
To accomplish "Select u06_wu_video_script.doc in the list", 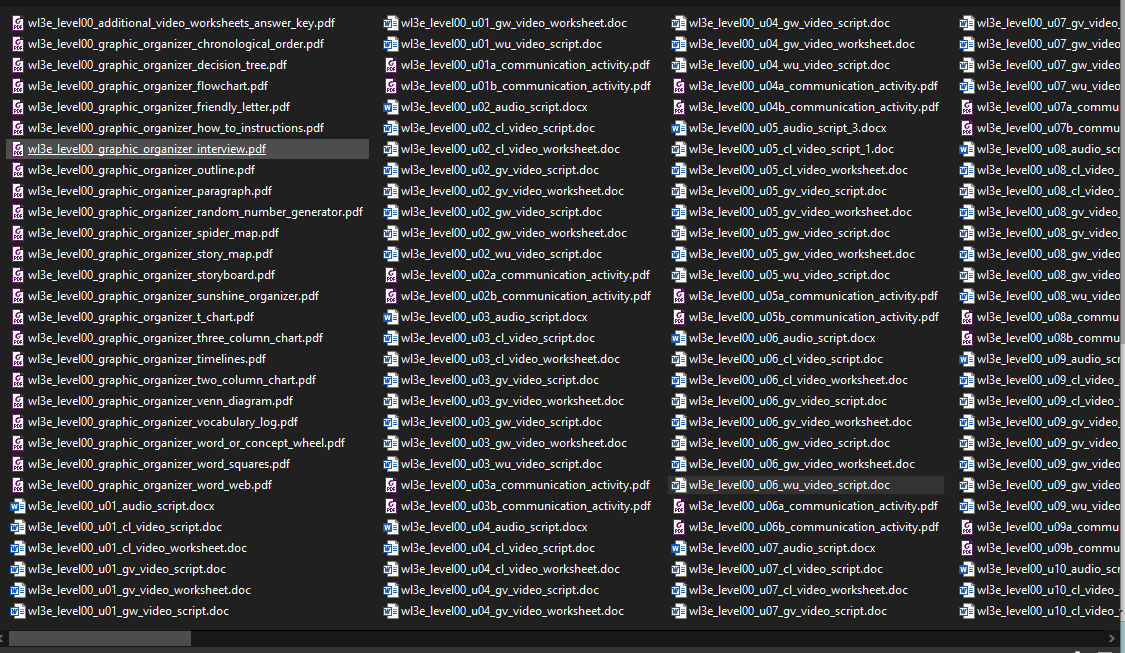I will pyautogui.click(x=789, y=485).
